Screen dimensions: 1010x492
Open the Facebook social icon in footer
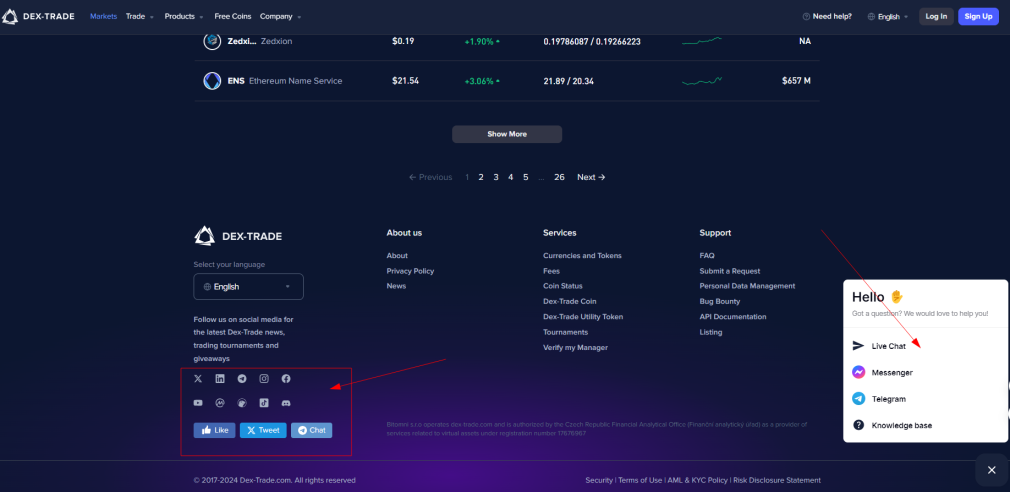286,379
